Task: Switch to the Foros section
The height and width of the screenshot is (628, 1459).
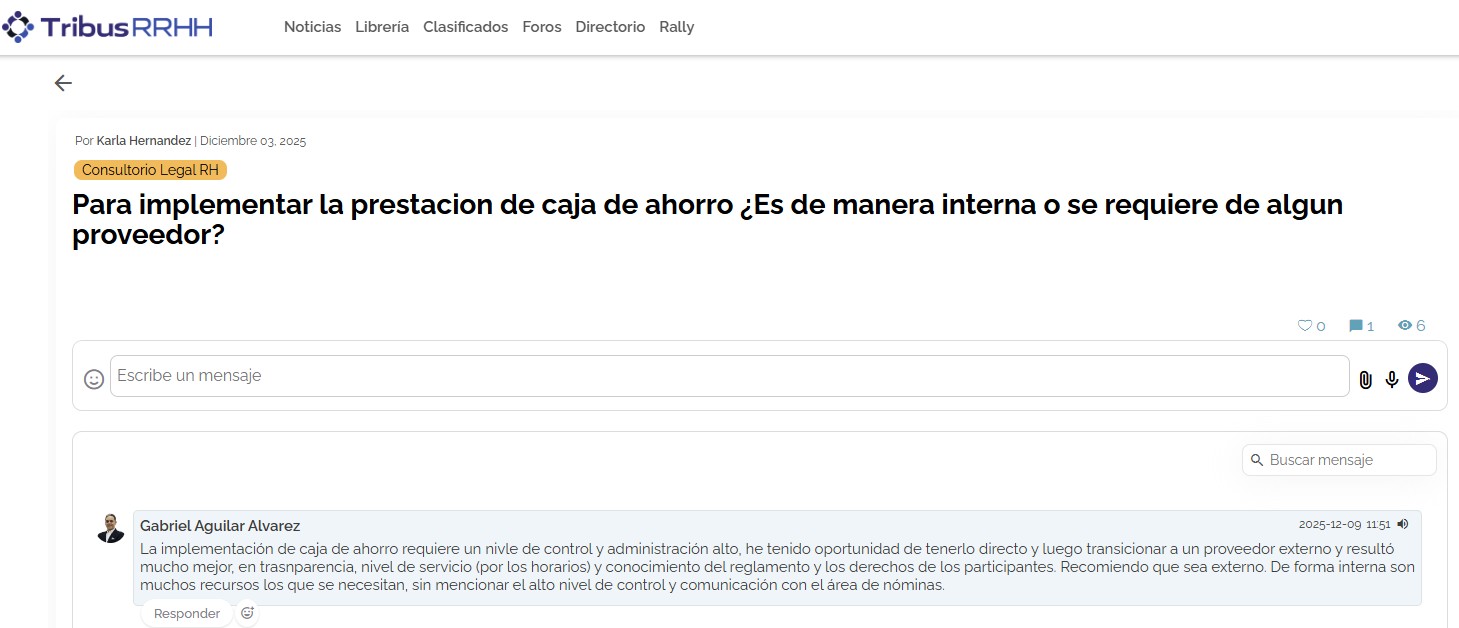Action: pos(542,27)
